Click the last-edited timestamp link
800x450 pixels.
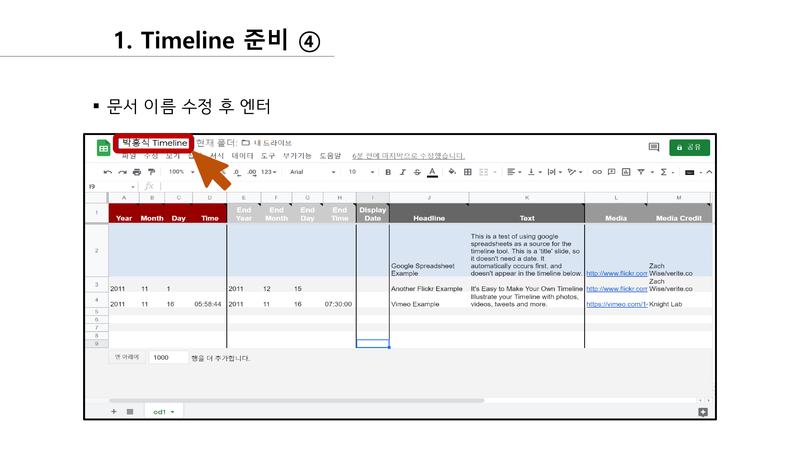click(x=408, y=156)
